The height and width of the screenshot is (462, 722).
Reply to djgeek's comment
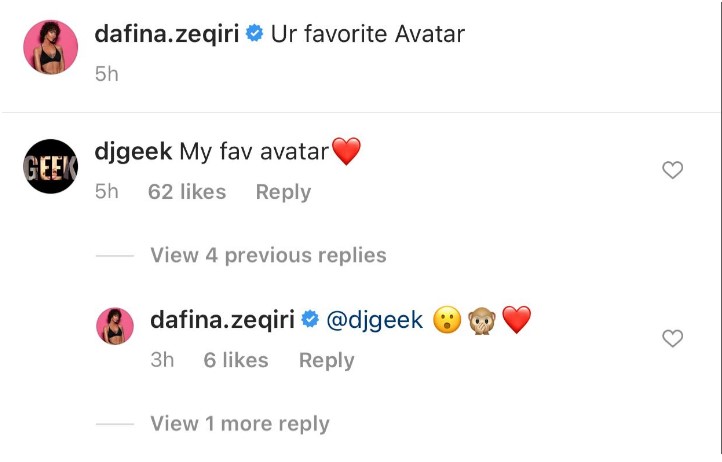[283, 192]
